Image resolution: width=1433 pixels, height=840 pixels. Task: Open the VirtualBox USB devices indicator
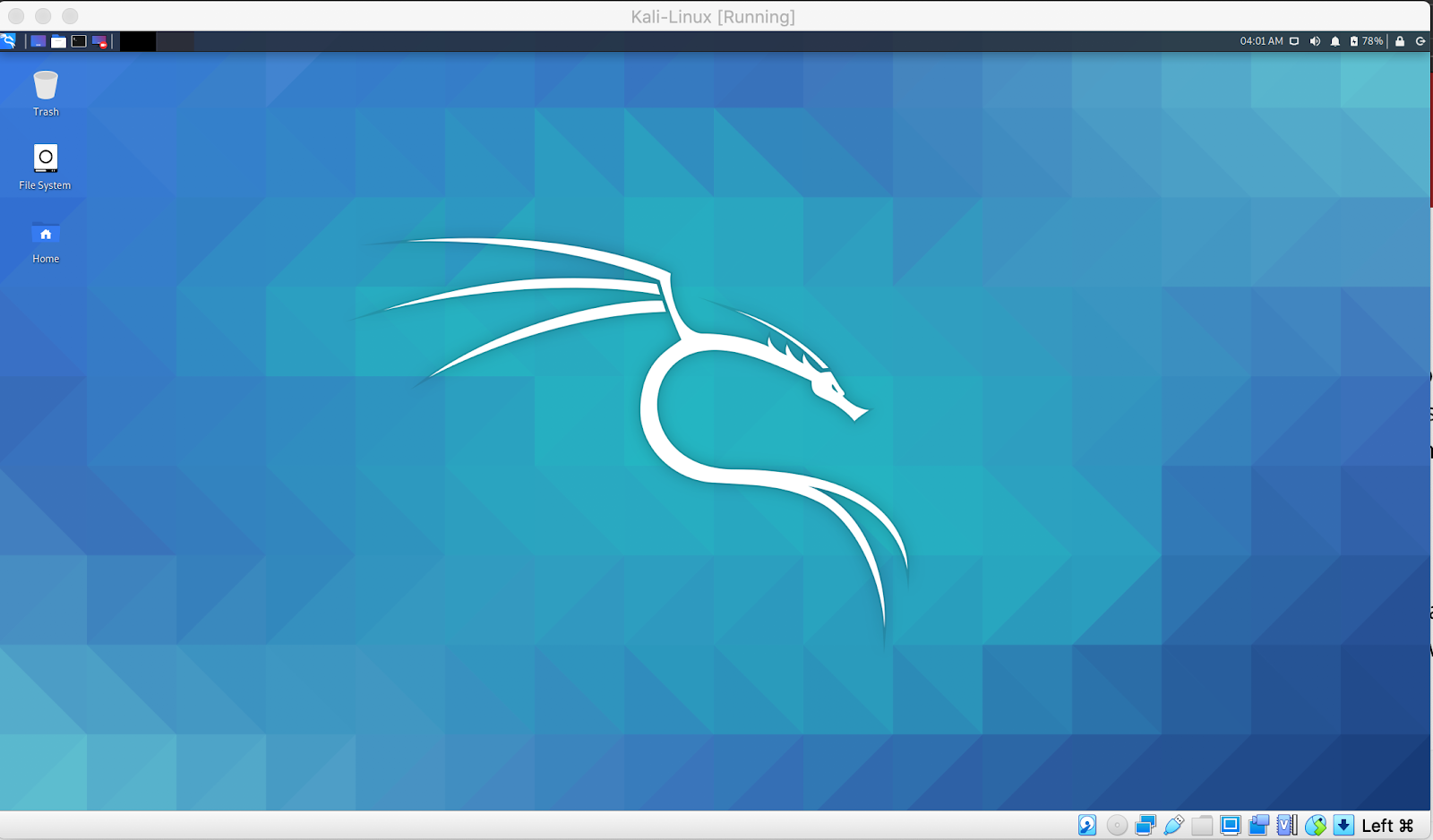1174,826
